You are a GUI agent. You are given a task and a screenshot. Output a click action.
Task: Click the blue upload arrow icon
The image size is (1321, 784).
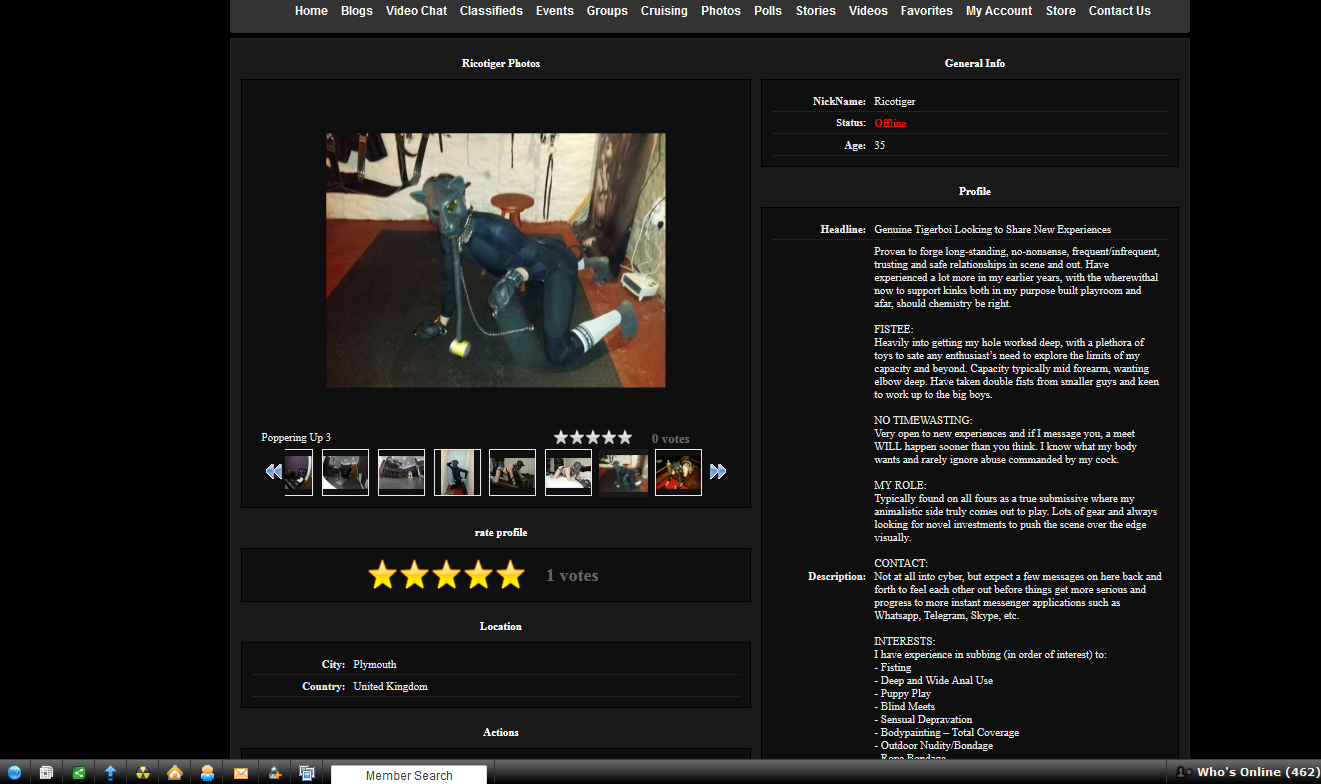pos(110,772)
